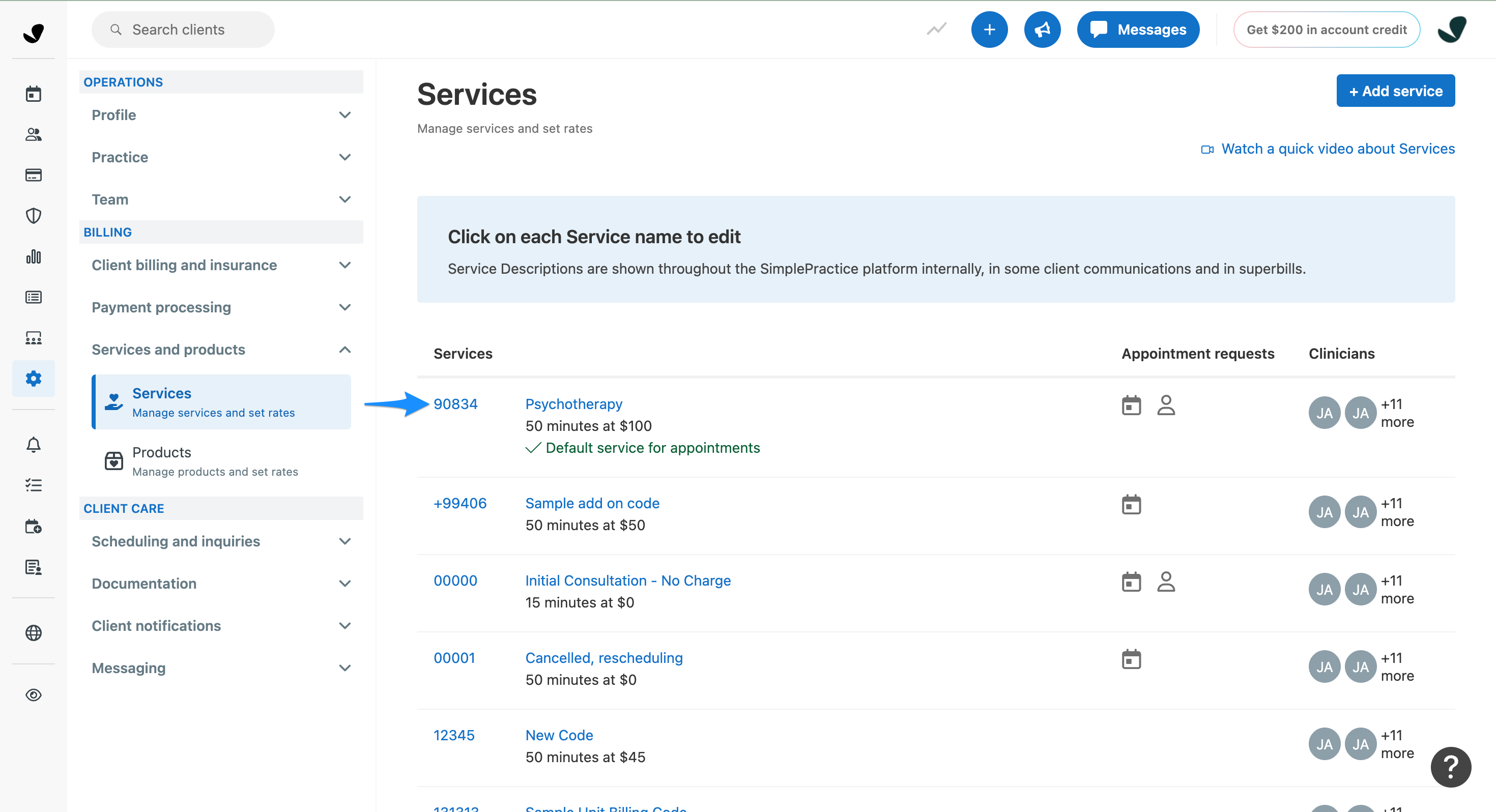Image resolution: width=1496 pixels, height=812 pixels.
Task: Watch a quick video about Services
Action: tap(1328, 149)
